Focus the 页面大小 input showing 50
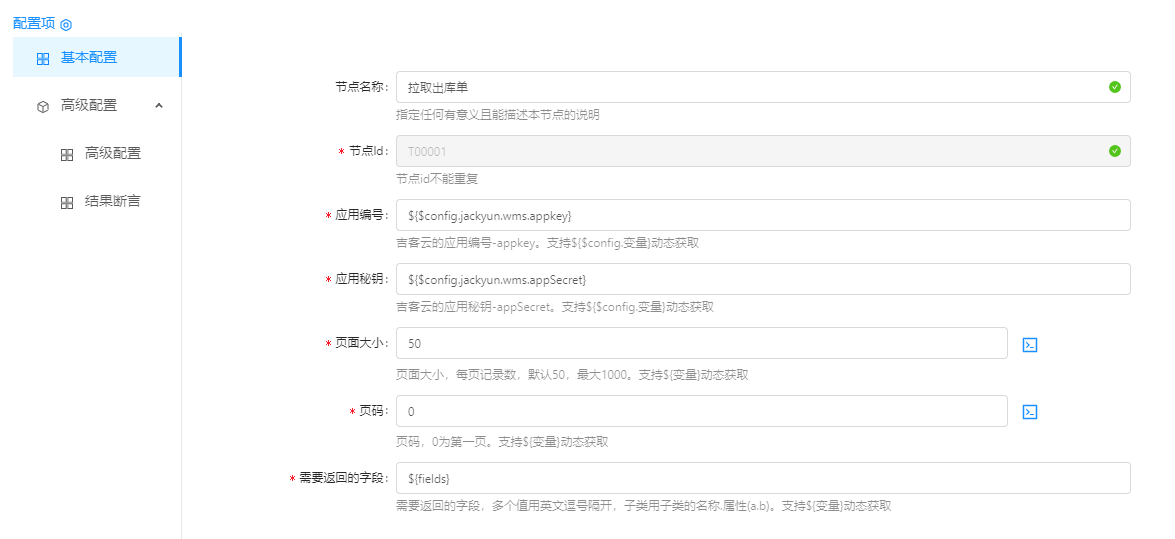 [x=700, y=343]
